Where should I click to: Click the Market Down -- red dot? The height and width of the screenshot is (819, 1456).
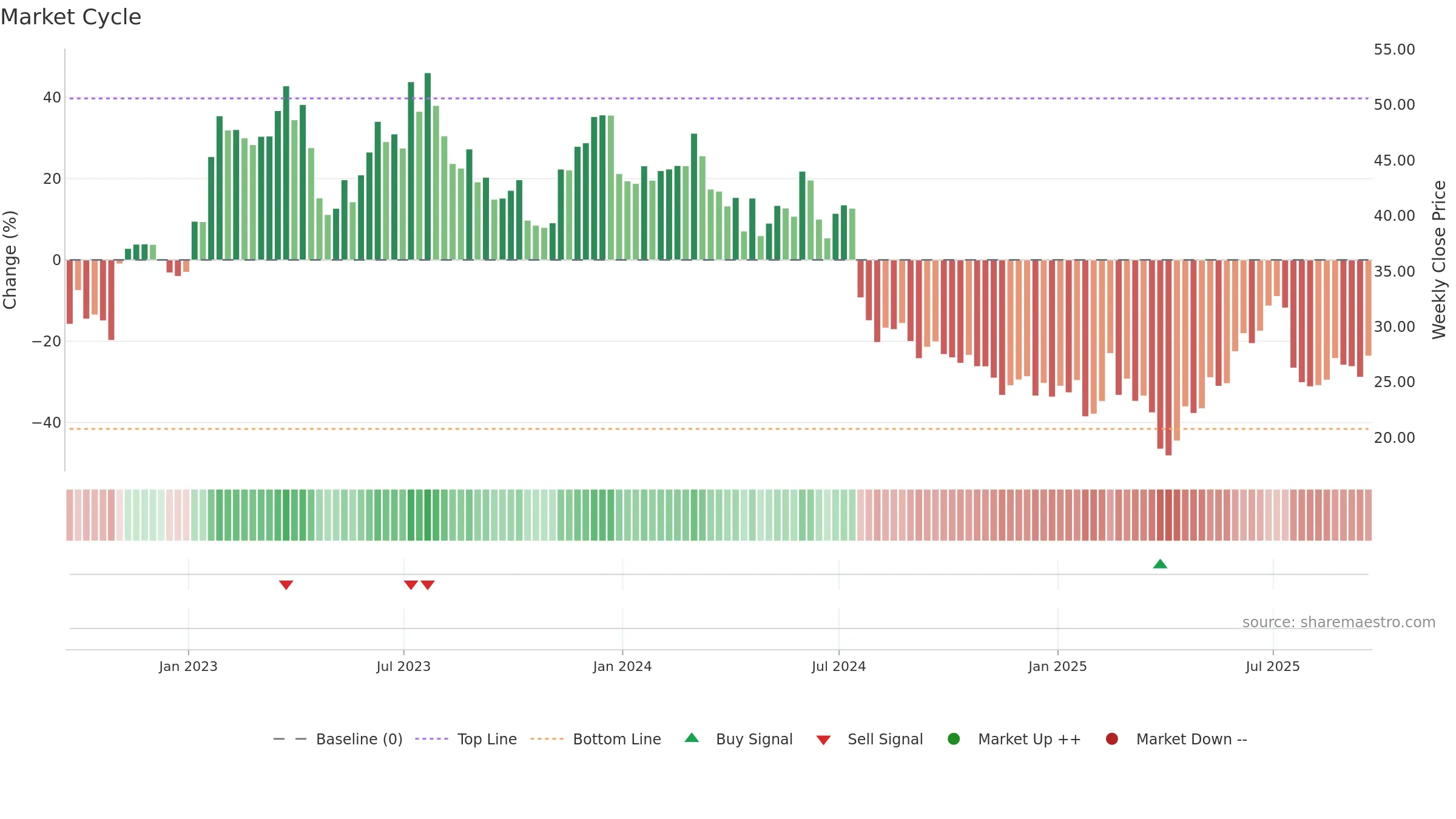coord(1112,739)
